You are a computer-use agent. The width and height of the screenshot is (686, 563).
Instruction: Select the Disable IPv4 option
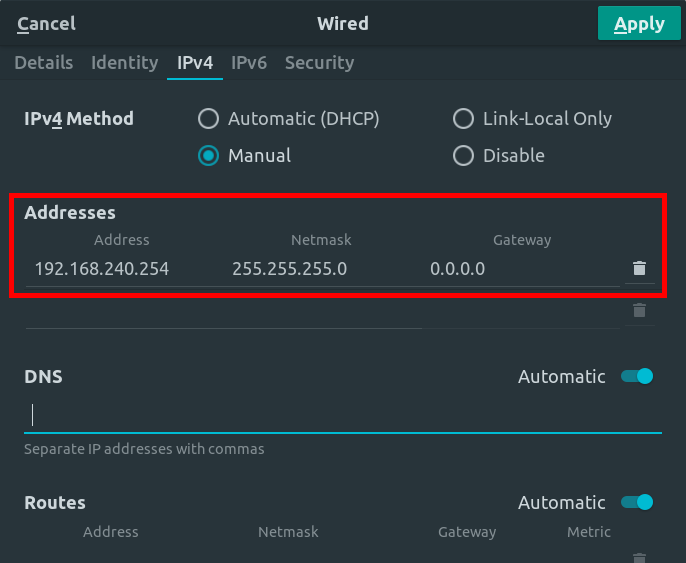coord(499,156)
